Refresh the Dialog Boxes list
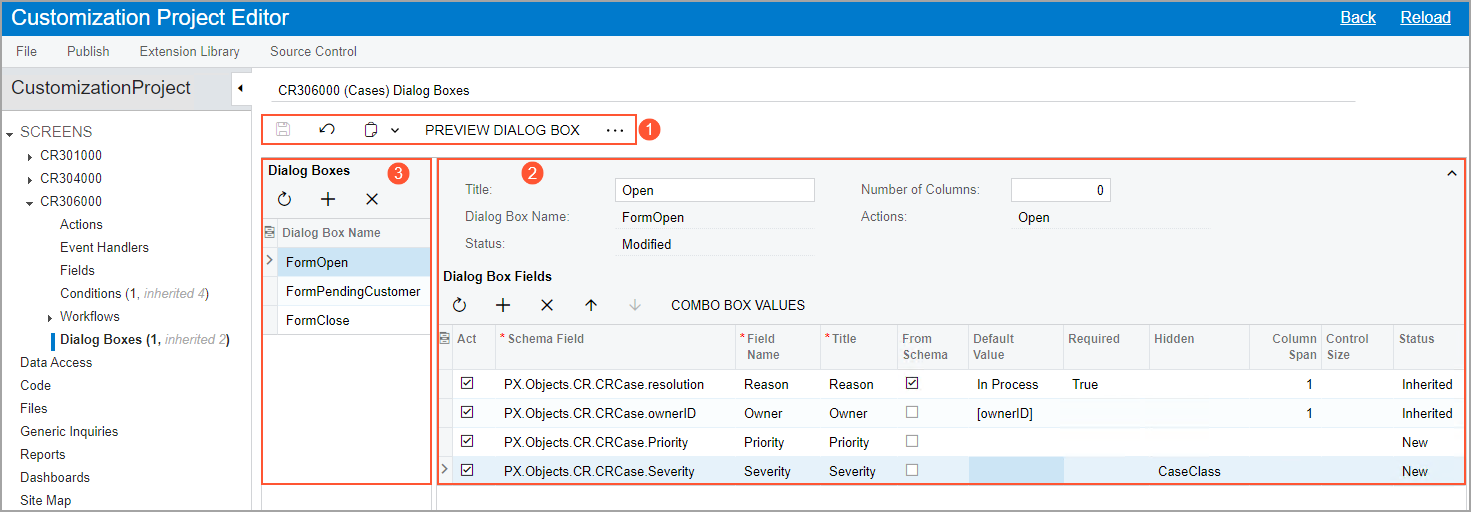 tap(284, 199)
